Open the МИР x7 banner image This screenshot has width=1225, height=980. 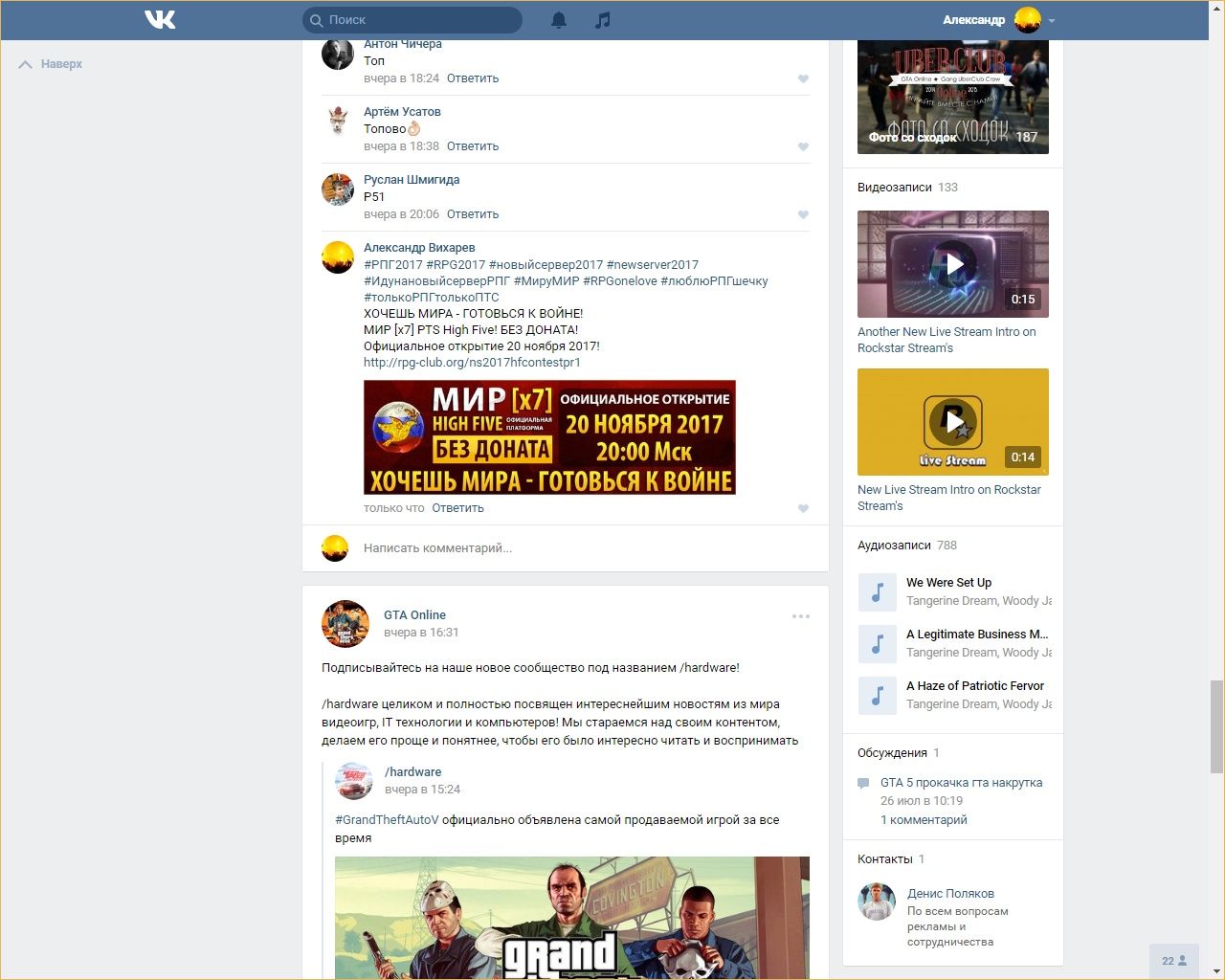(x=549, y=437)
